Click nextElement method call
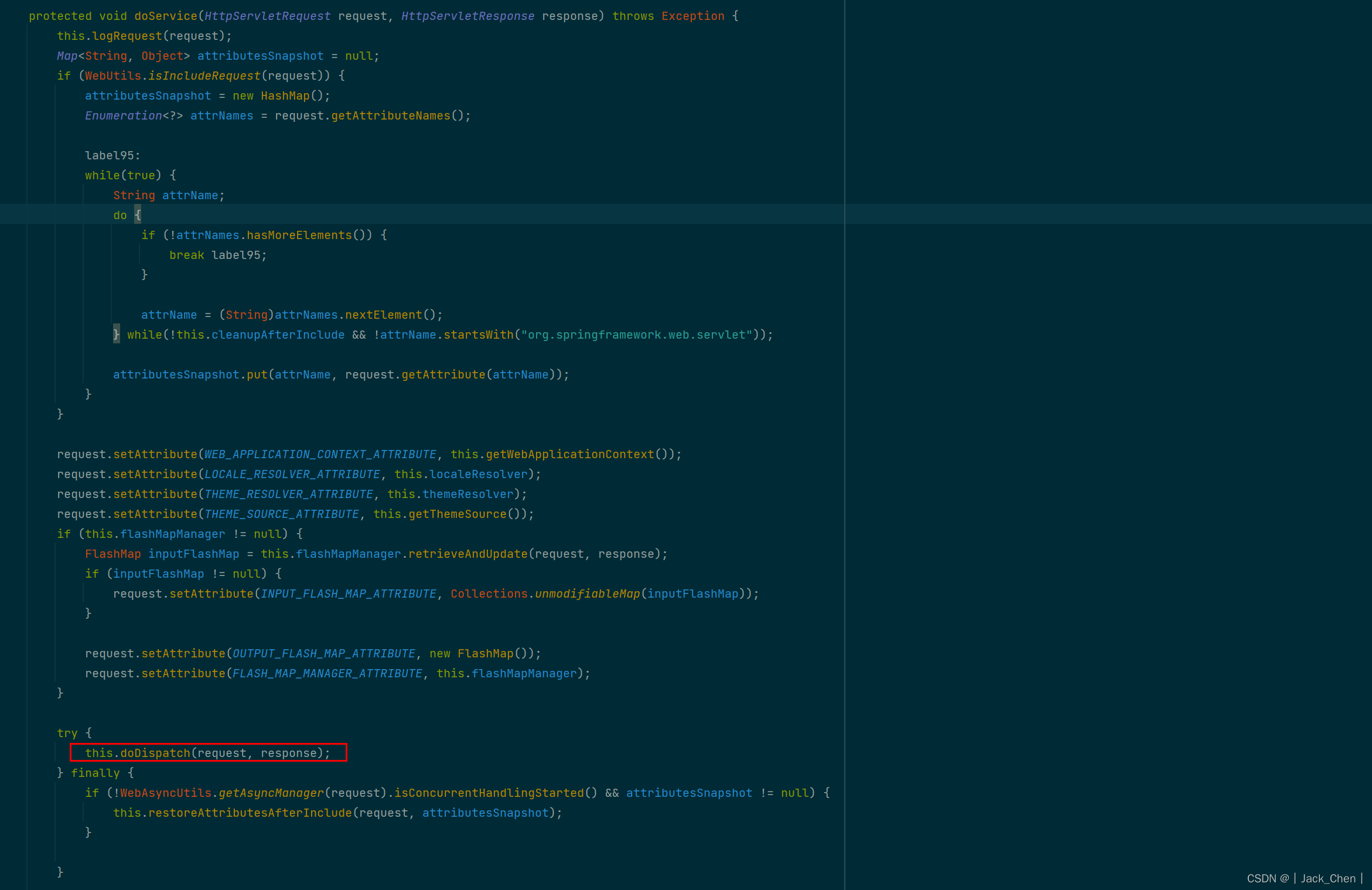This screenshot has width=1372, height=890. click(383, 315)
